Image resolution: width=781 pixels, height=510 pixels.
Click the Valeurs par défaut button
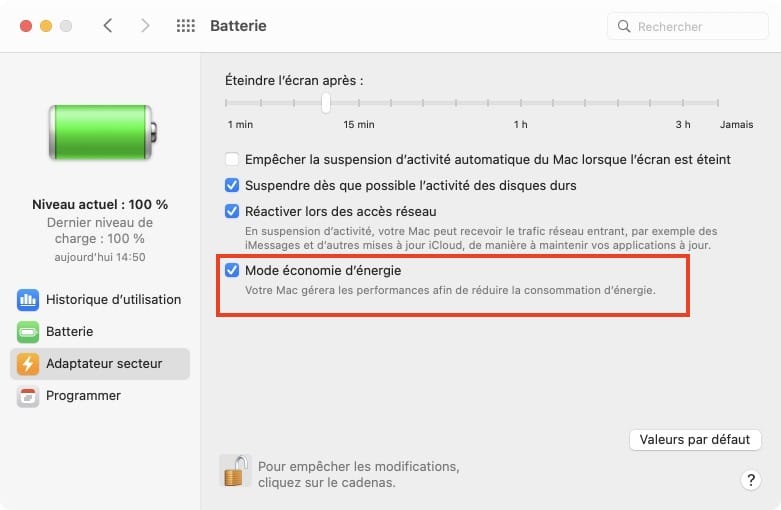click(x=695, y=440)
